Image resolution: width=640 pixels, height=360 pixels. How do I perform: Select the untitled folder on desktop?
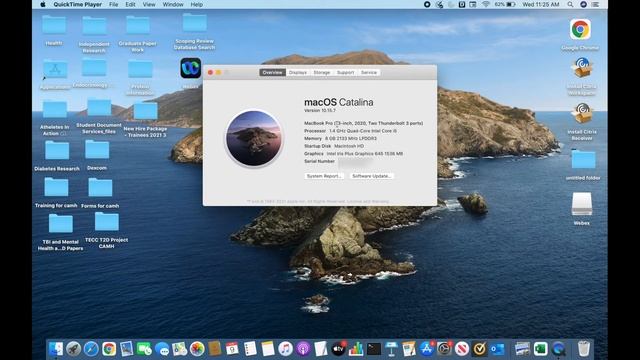click(x=583, y=159)
